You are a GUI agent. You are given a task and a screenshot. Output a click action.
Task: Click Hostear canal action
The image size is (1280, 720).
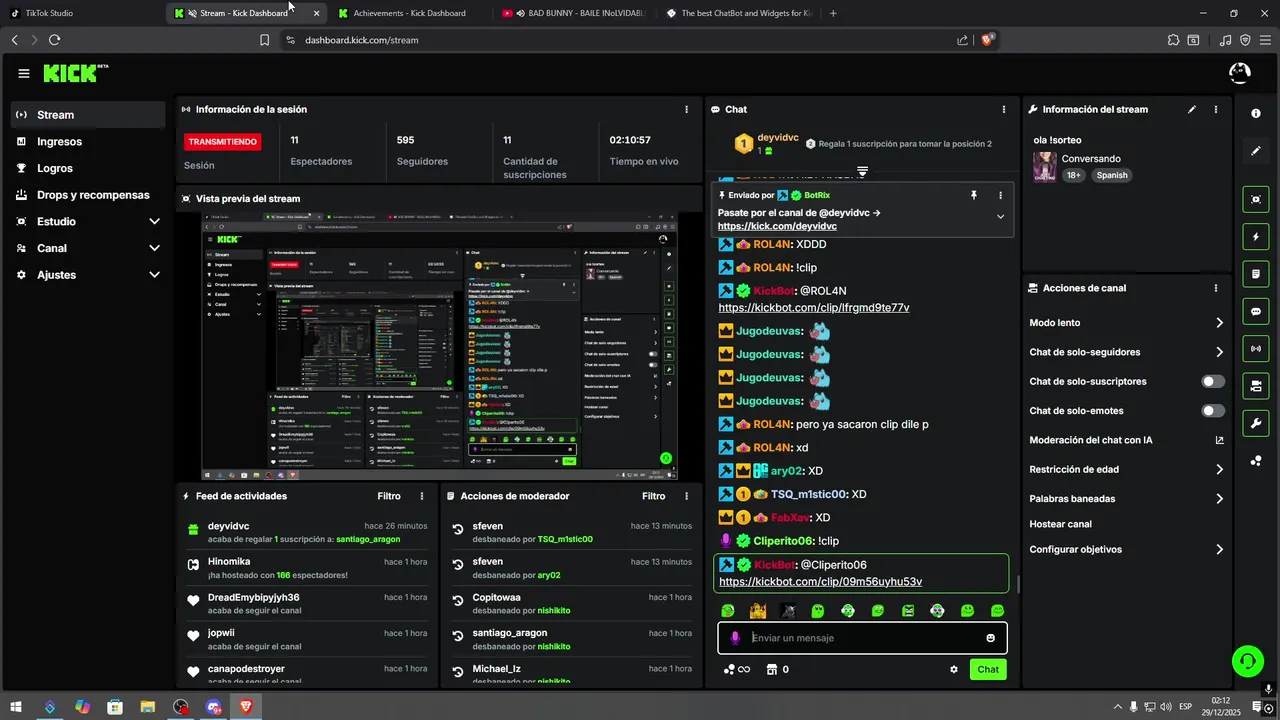pyautogui.click(x=1060, y=524)
